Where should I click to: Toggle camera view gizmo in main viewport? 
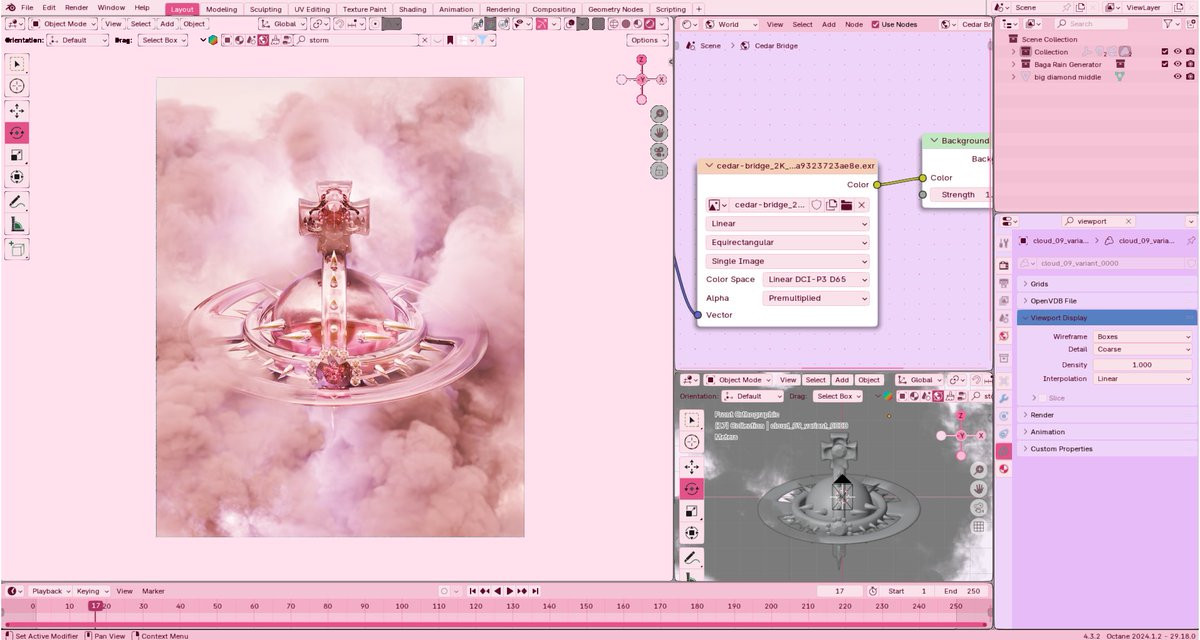tap(659, 152)
